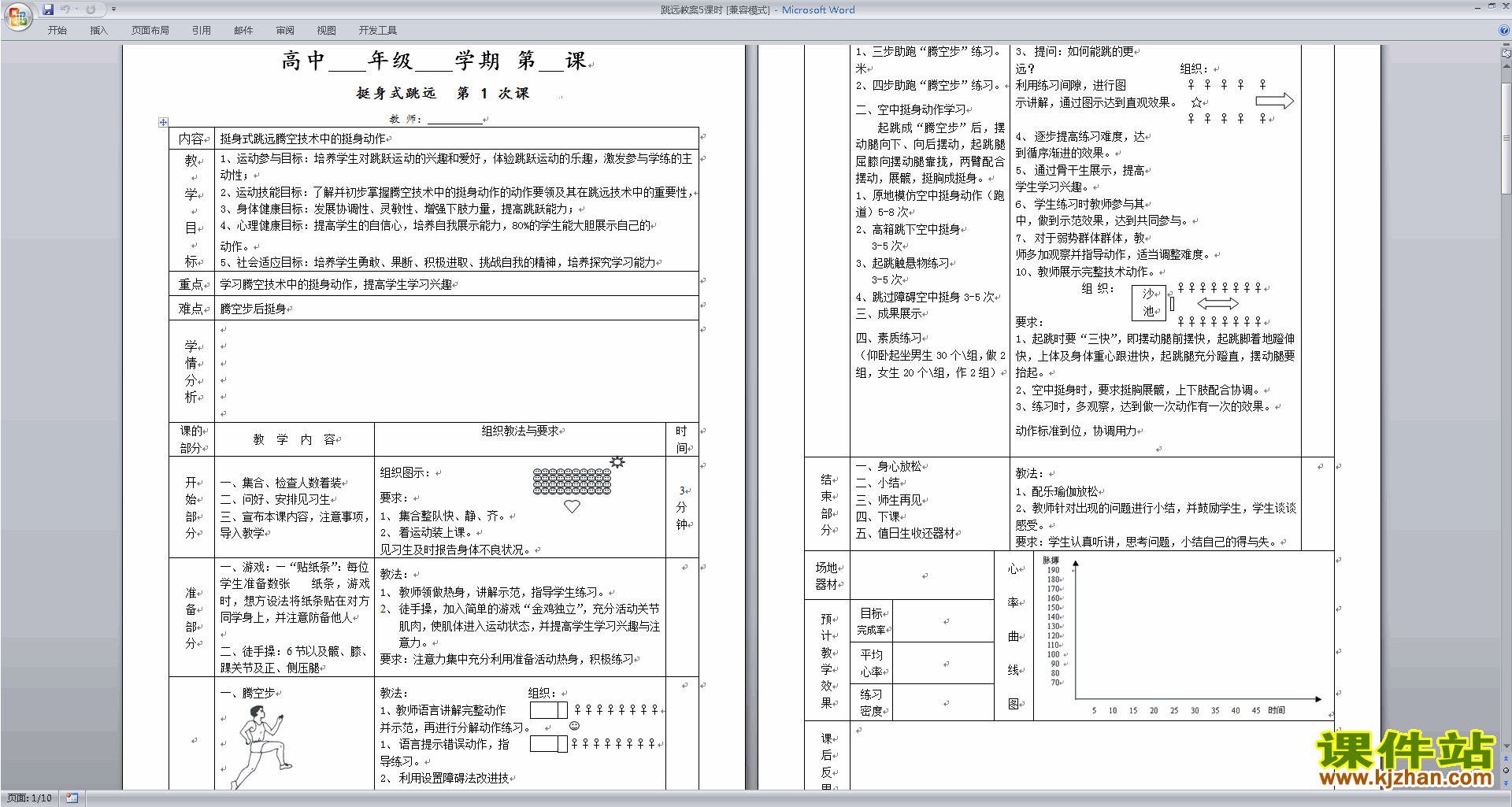Jump to next page double-arrow

pyautogui.click(x=1506, y=783)
